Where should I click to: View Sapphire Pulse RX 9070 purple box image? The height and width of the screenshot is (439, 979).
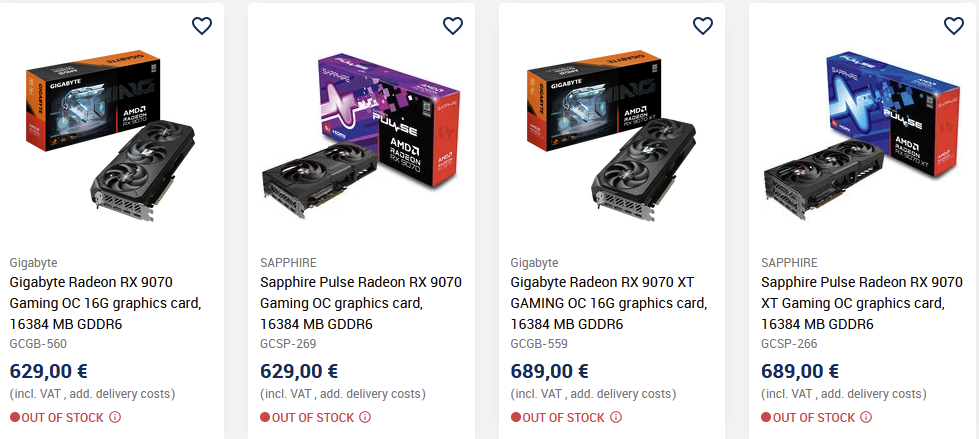pyautogui.click(x=361, y=140)
